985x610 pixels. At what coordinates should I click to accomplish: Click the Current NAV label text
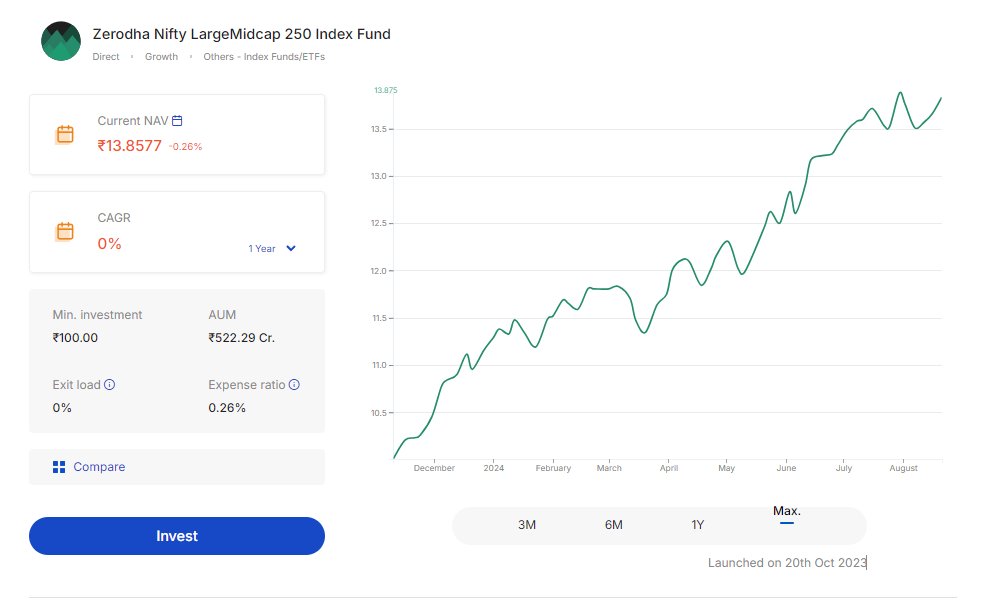coord(133,121)
